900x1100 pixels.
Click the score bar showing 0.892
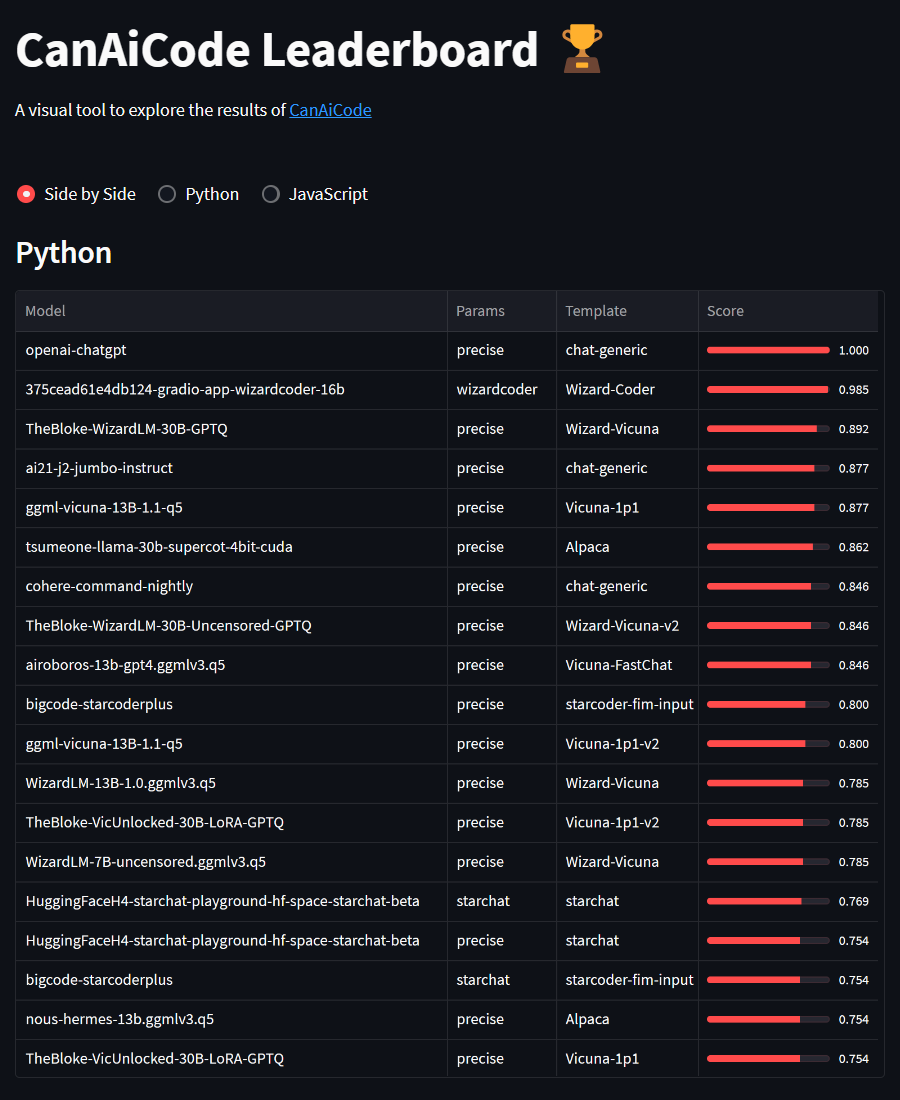[768, 429]
